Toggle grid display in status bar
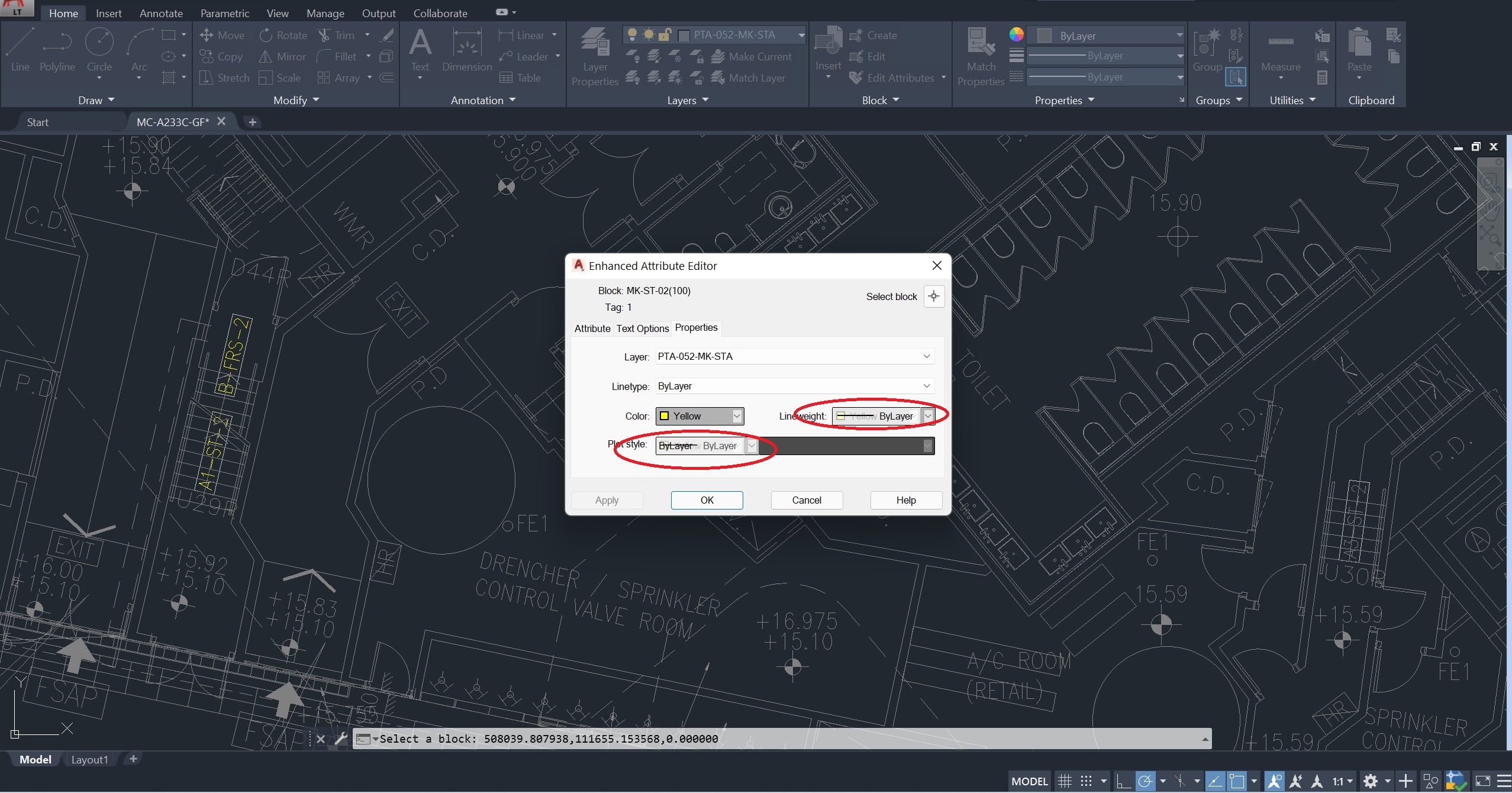 pos(1063,781)
